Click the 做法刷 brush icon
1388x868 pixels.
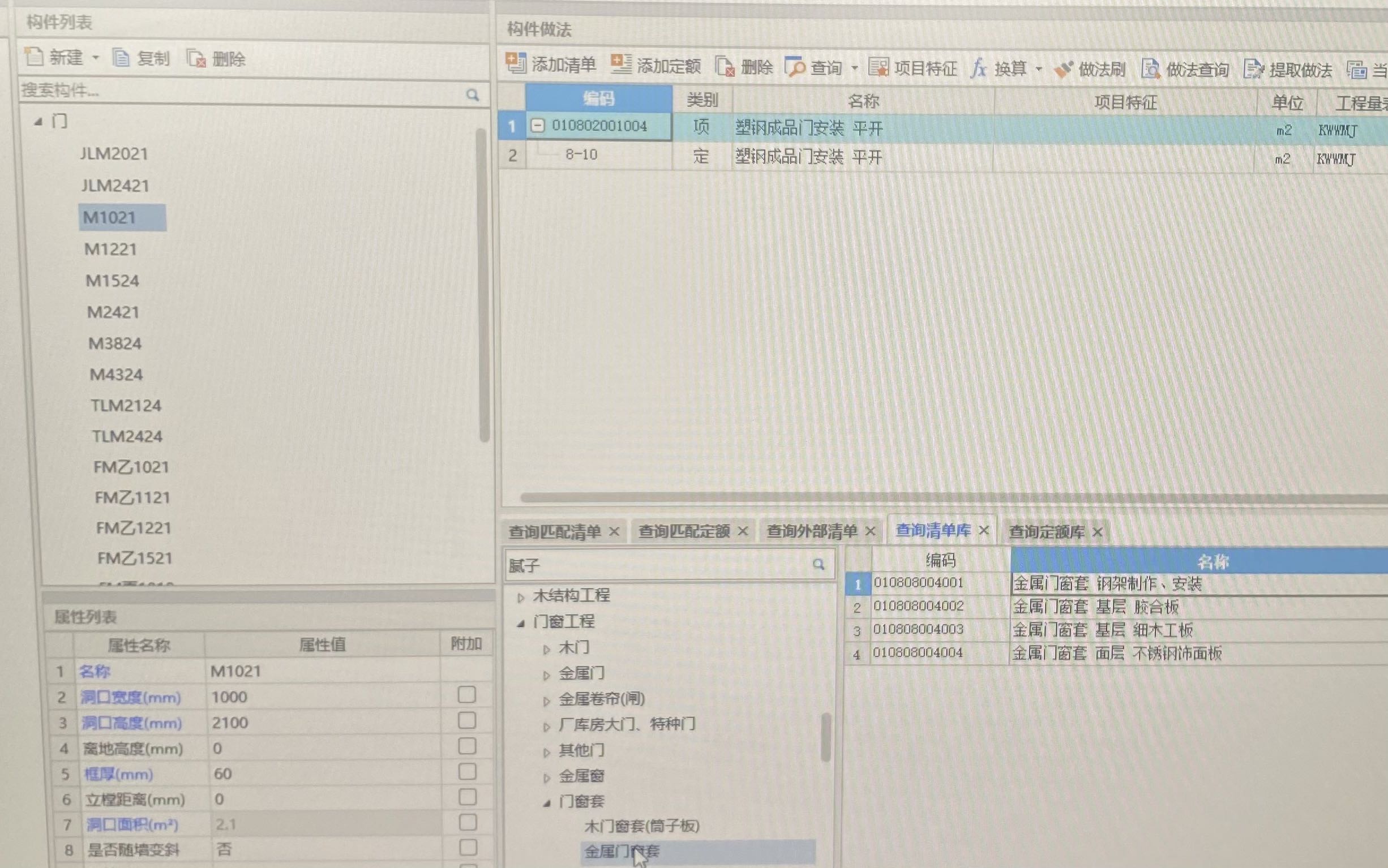pyautogui.click(x=1063, y=70)
